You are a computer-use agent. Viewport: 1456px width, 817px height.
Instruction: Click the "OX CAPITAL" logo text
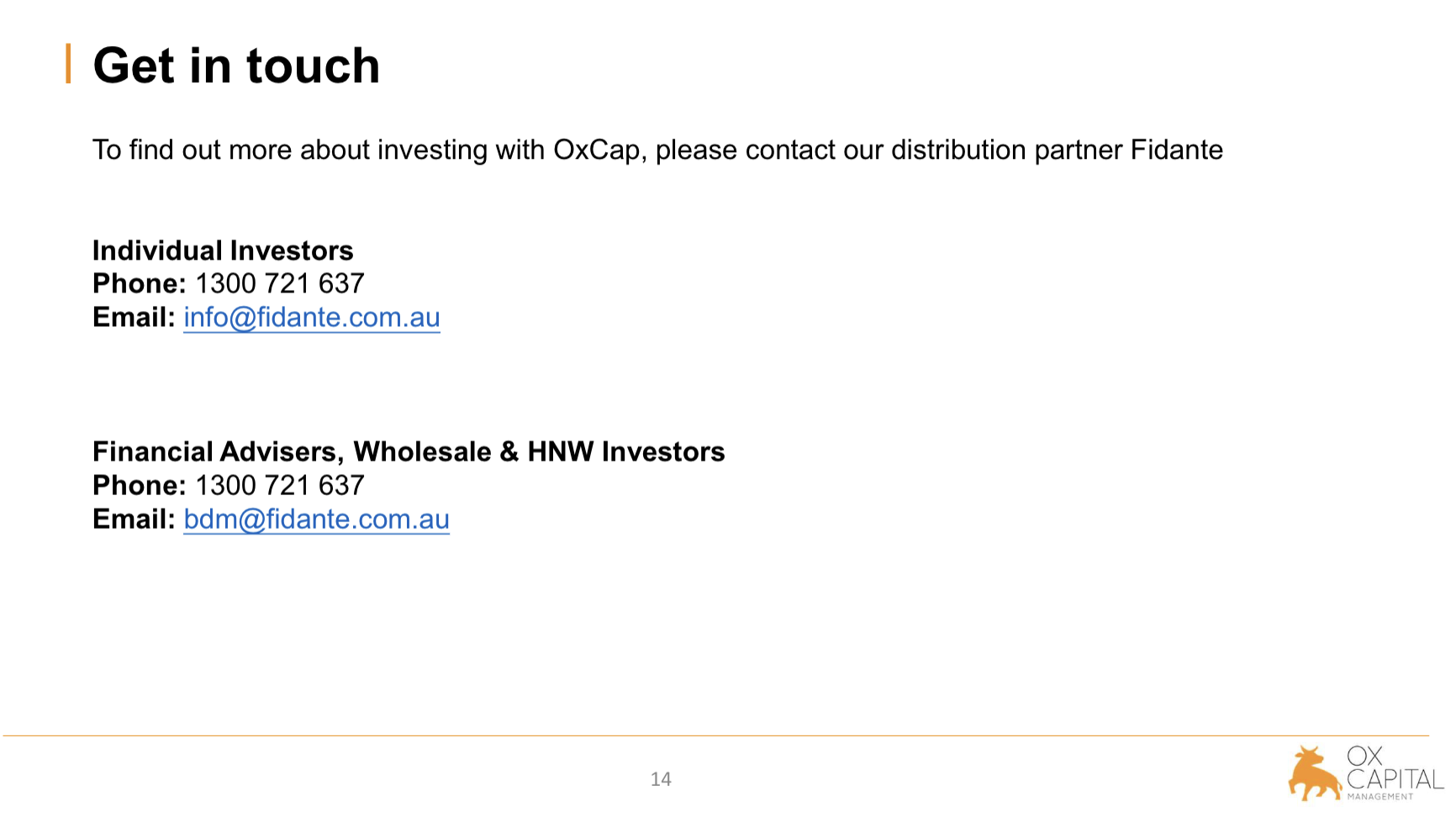[1393, 768]
